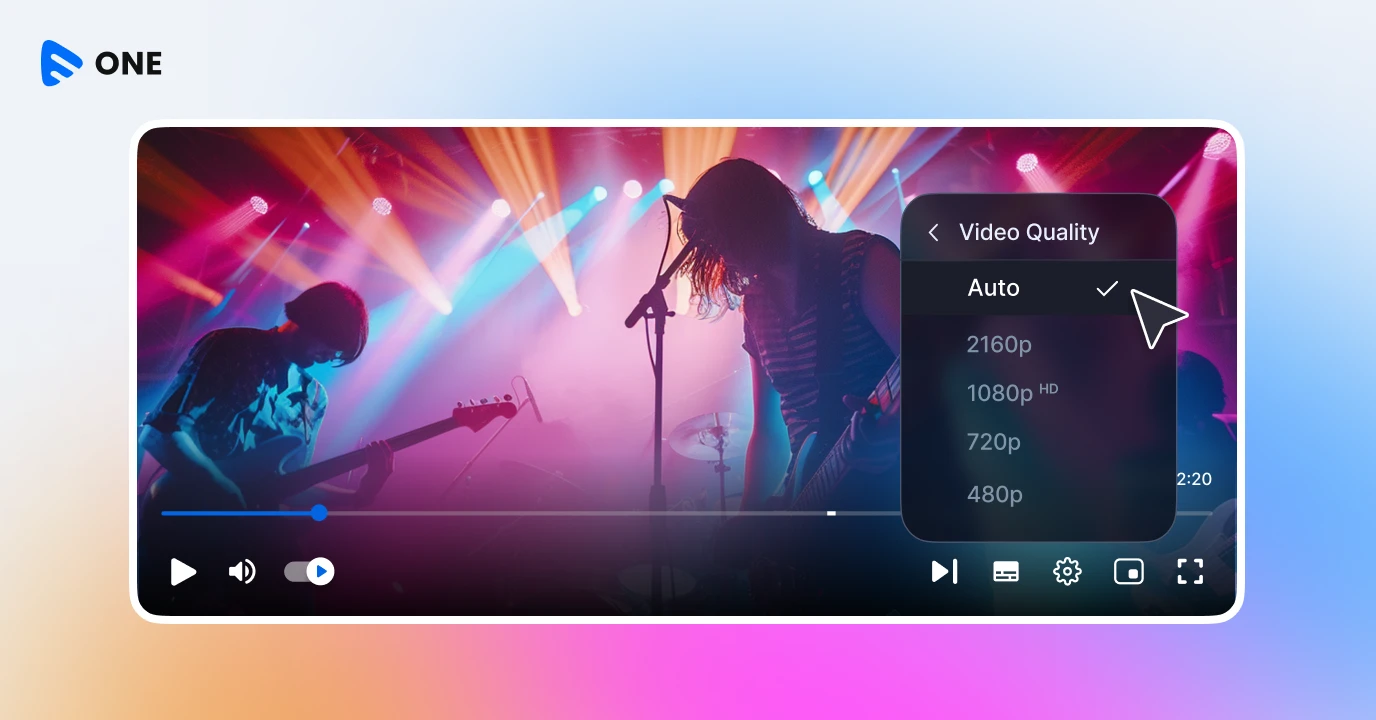Turn on subtitles with the captions icon

[x=1006, y=572]
